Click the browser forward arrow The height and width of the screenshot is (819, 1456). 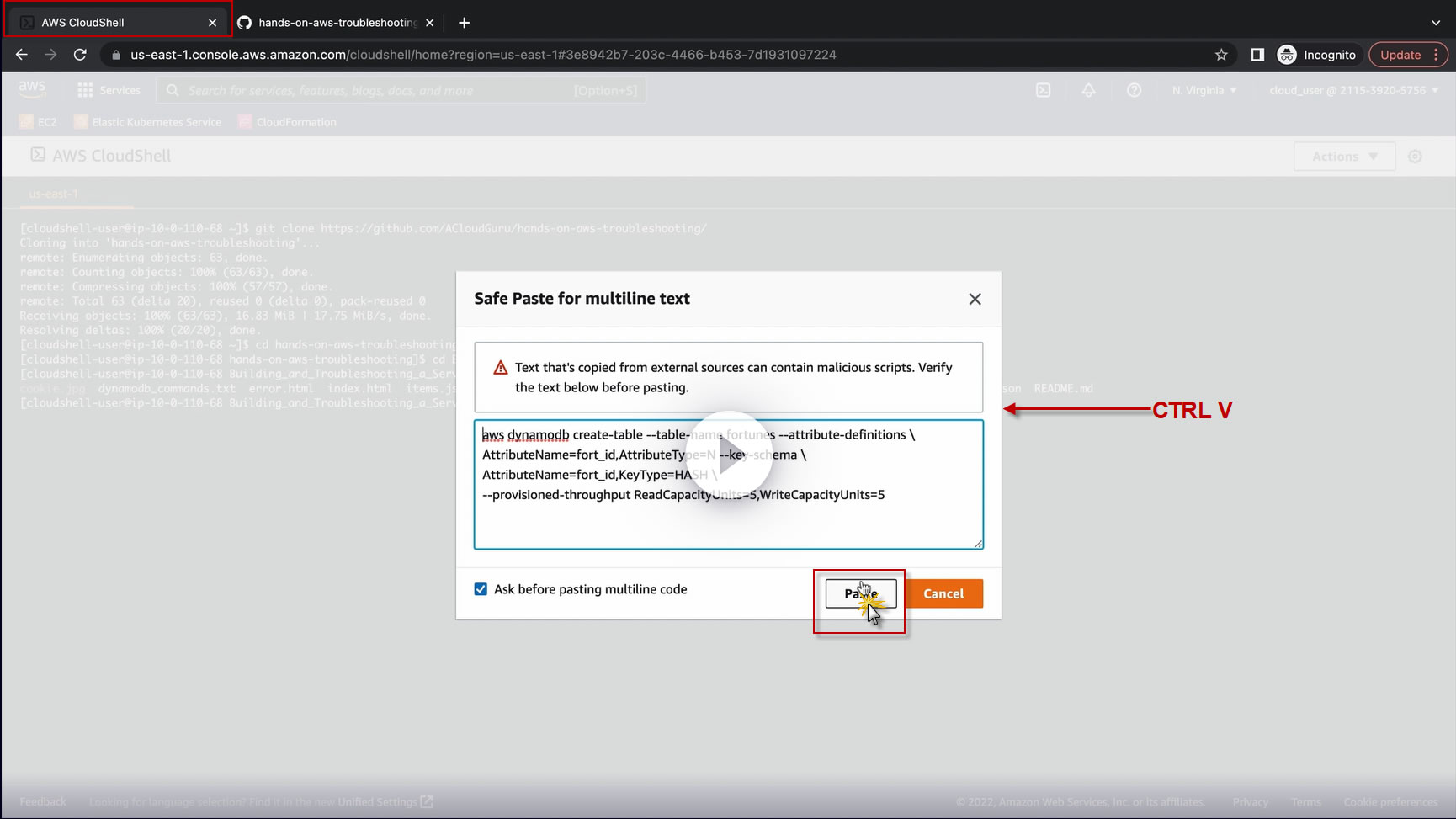point(50,55)
